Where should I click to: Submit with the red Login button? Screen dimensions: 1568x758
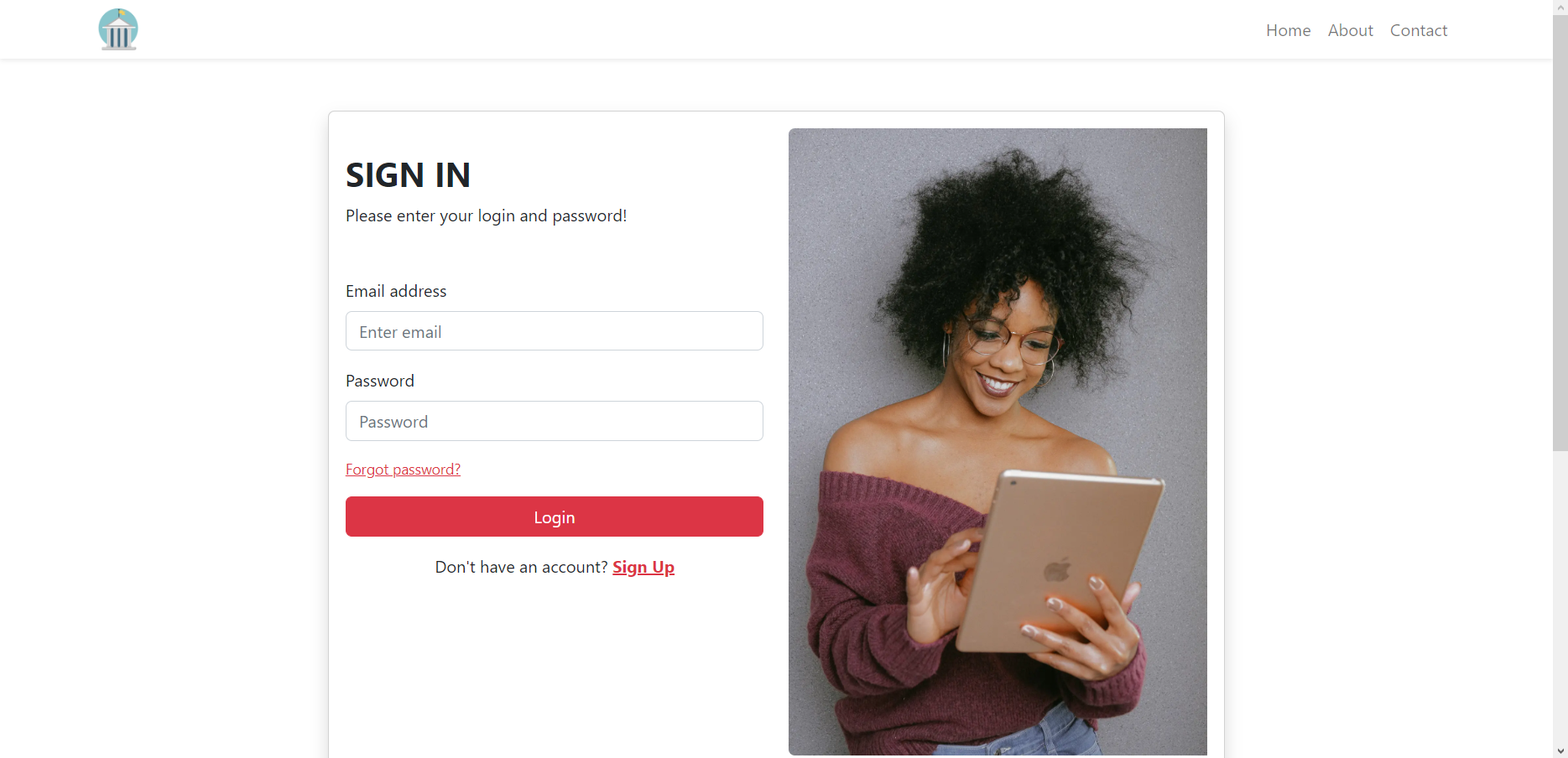pos(555,517)
